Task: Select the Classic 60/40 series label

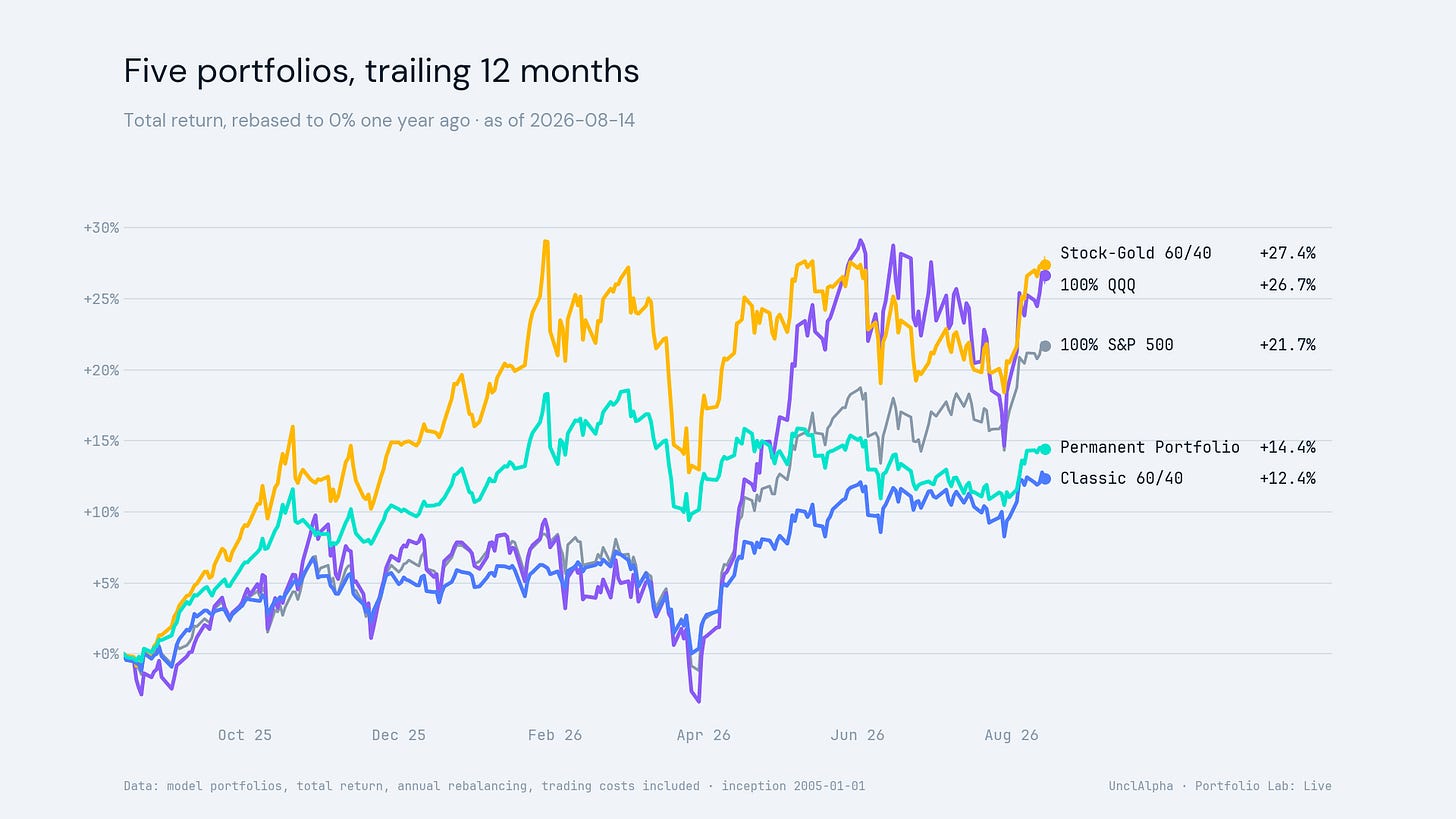Action: tap(1121, 478)
